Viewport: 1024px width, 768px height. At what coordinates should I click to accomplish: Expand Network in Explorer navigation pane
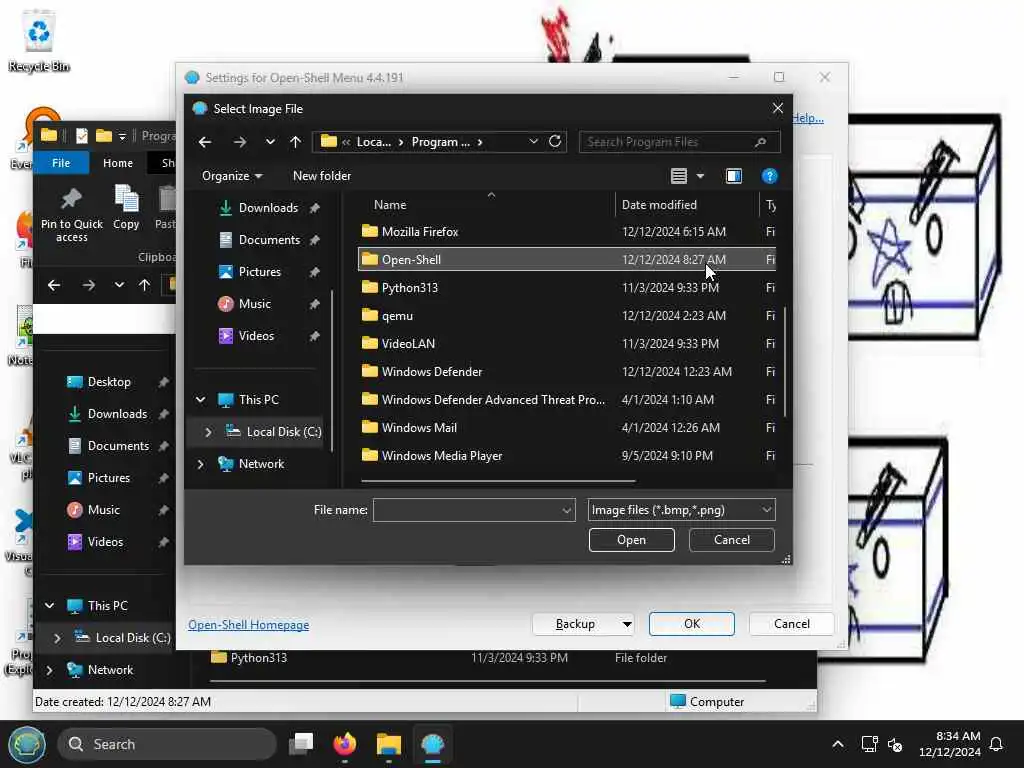[x=50, y=670]
